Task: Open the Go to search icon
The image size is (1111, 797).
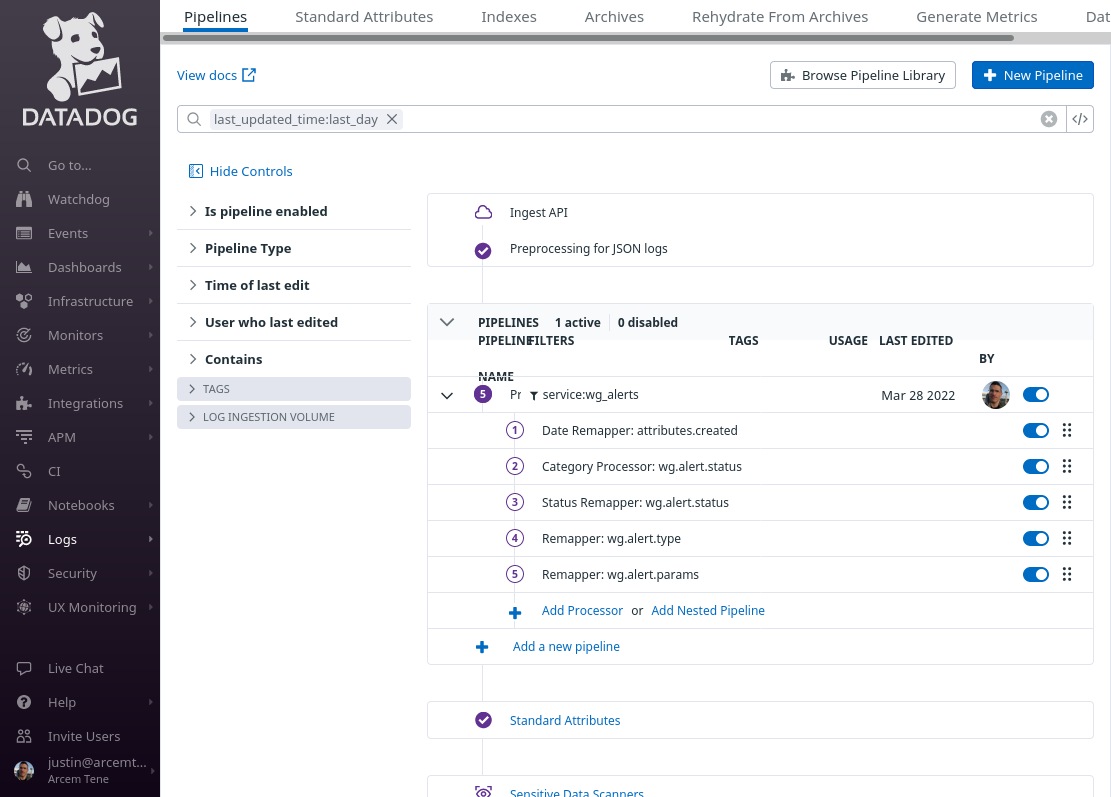Action: click(24, 165)
